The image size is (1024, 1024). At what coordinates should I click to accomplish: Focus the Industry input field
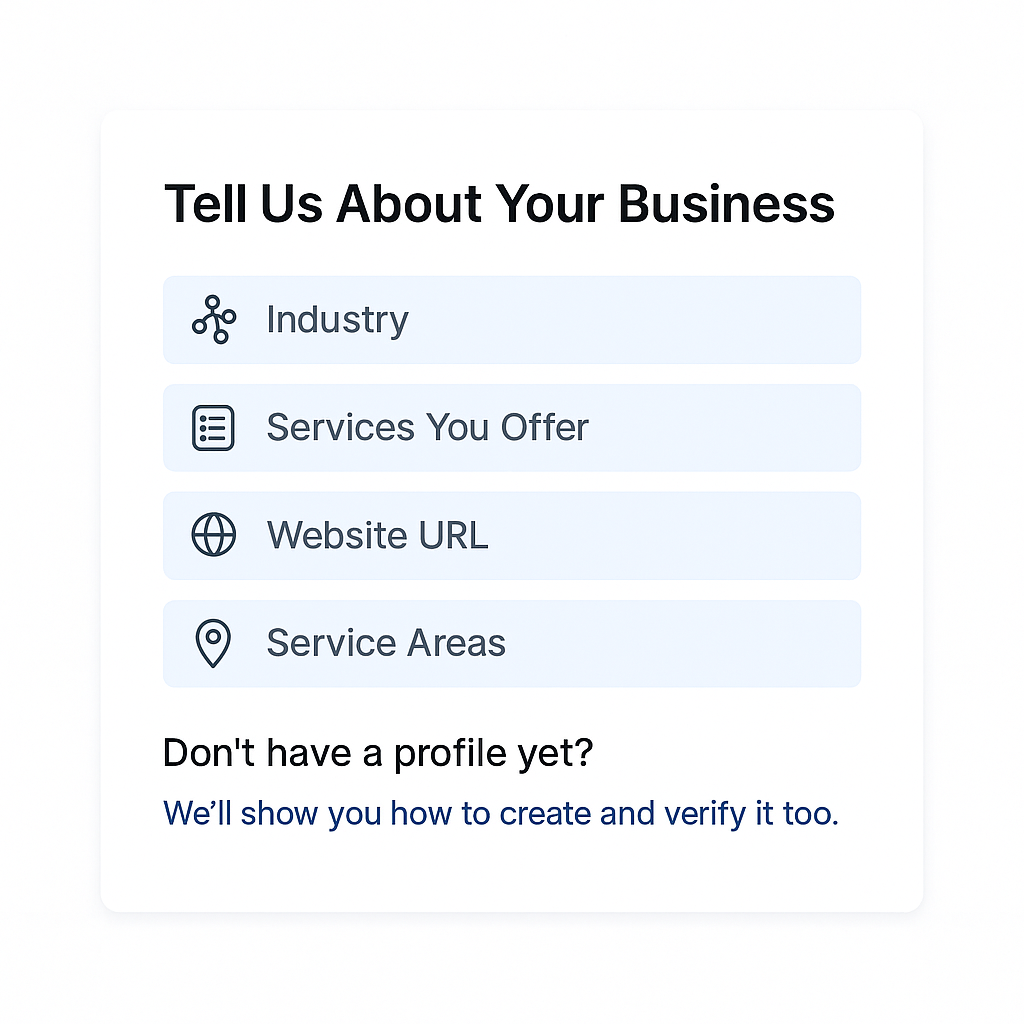[600, 320]
